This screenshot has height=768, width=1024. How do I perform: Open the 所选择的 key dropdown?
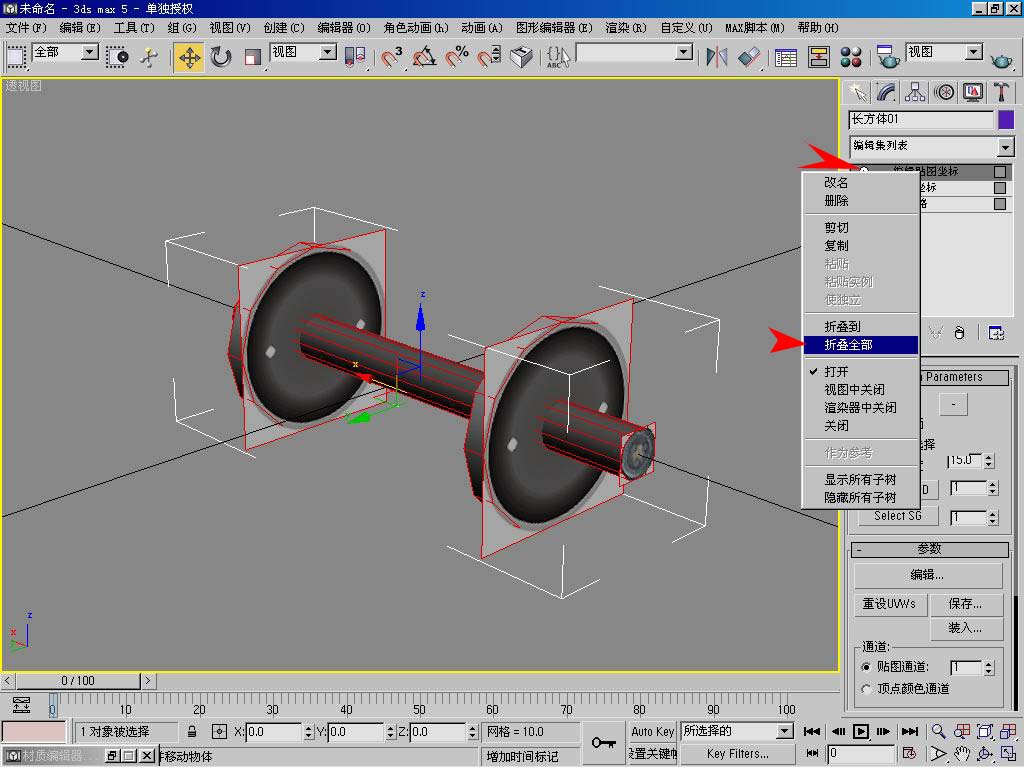pyautogui.click(x=786, y=731)
